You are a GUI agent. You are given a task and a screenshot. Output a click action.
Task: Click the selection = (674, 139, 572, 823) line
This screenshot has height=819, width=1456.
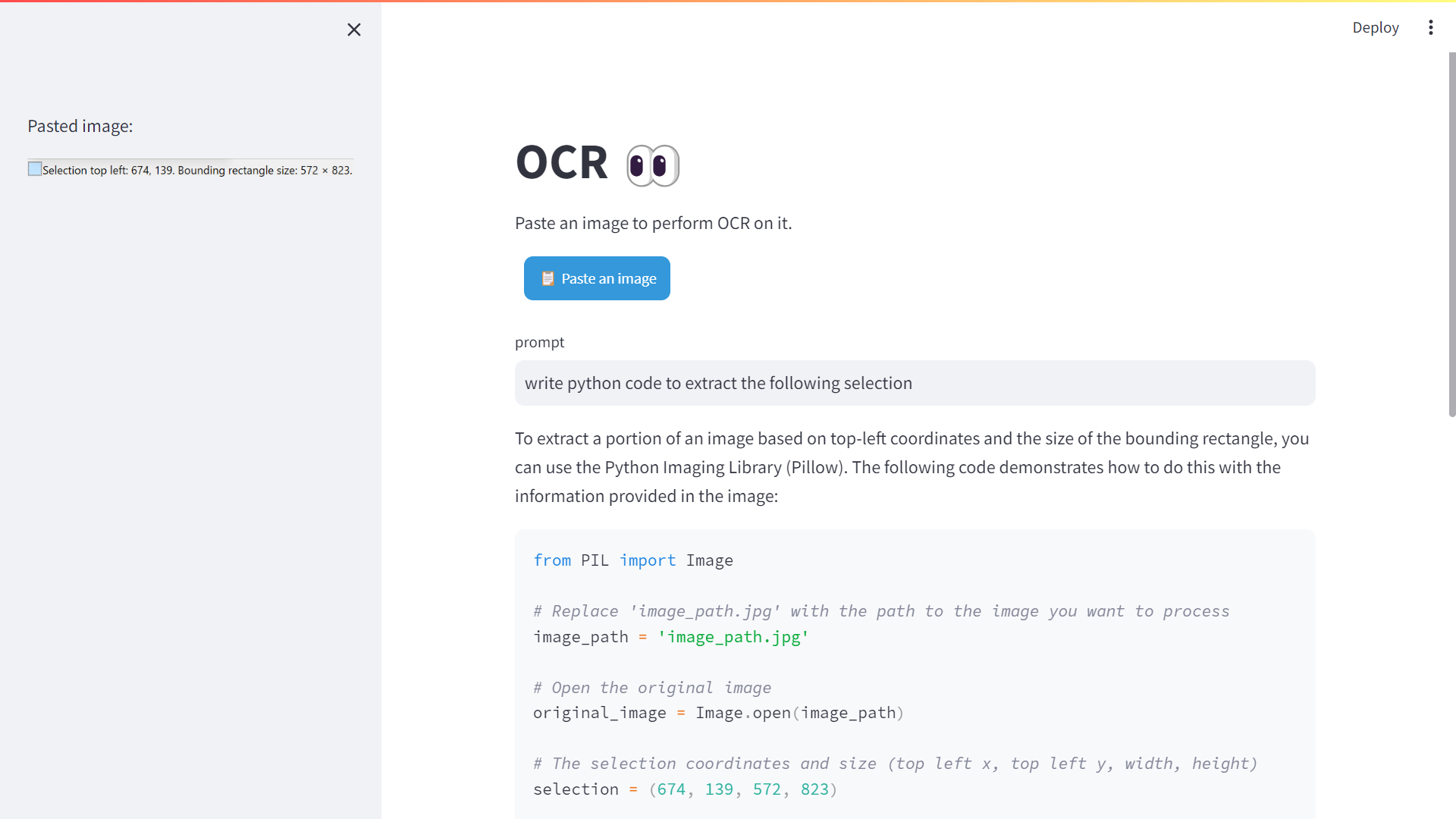(684, 789)
